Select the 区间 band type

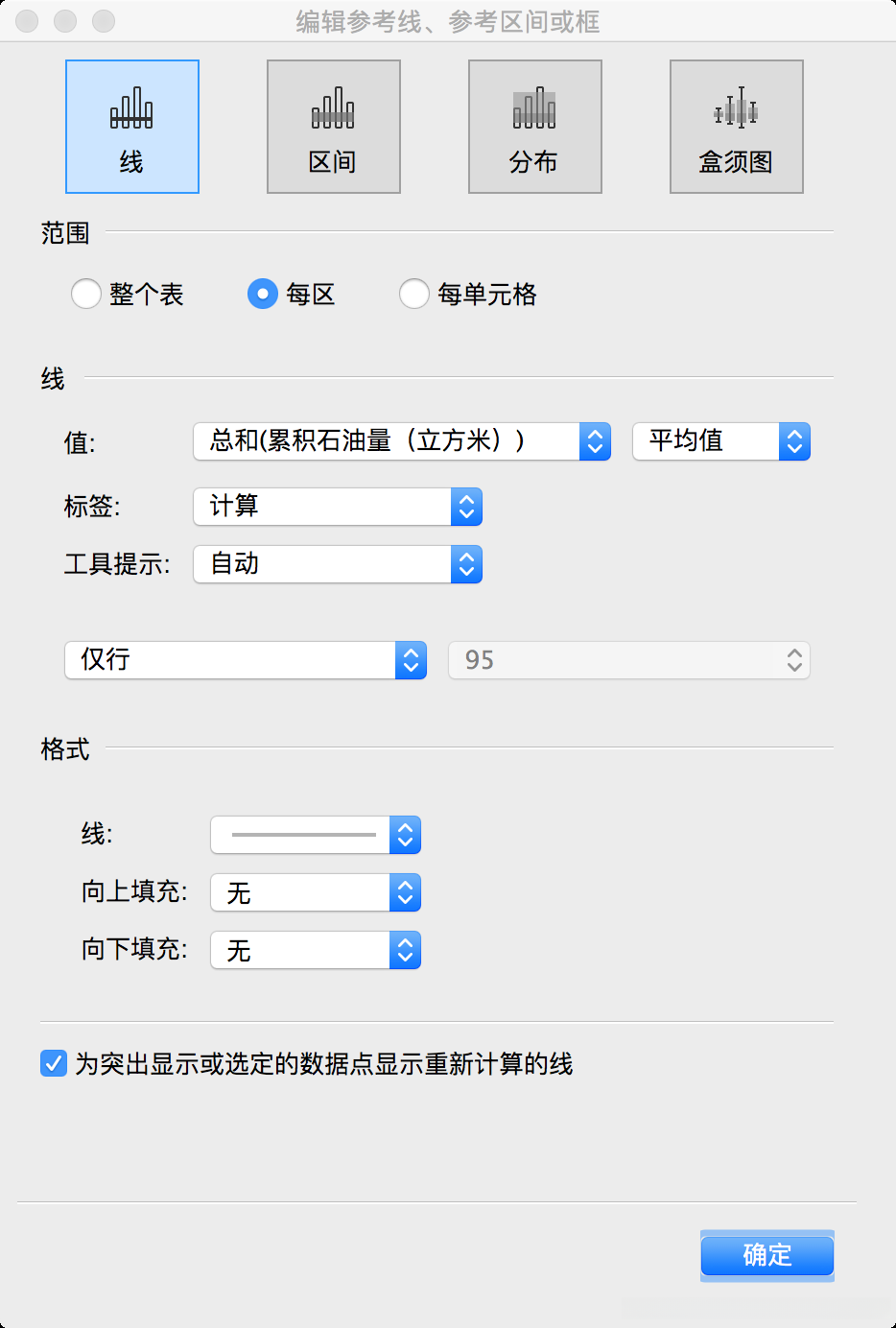click(333, 126)
